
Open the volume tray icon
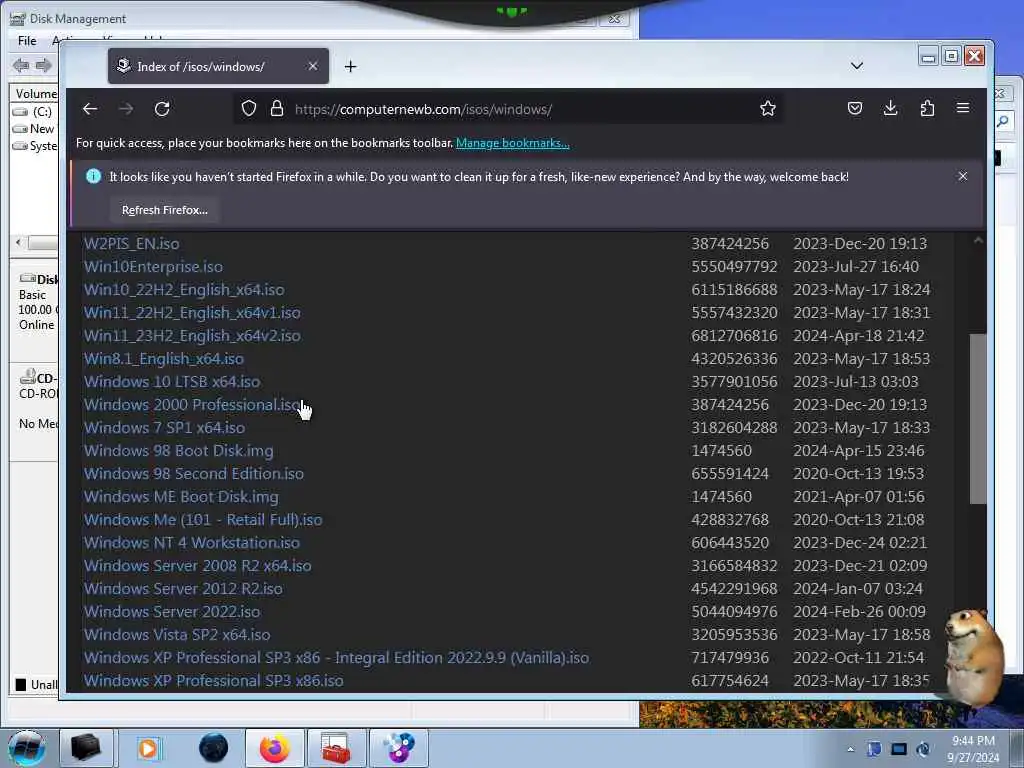[x=923, y=749]
